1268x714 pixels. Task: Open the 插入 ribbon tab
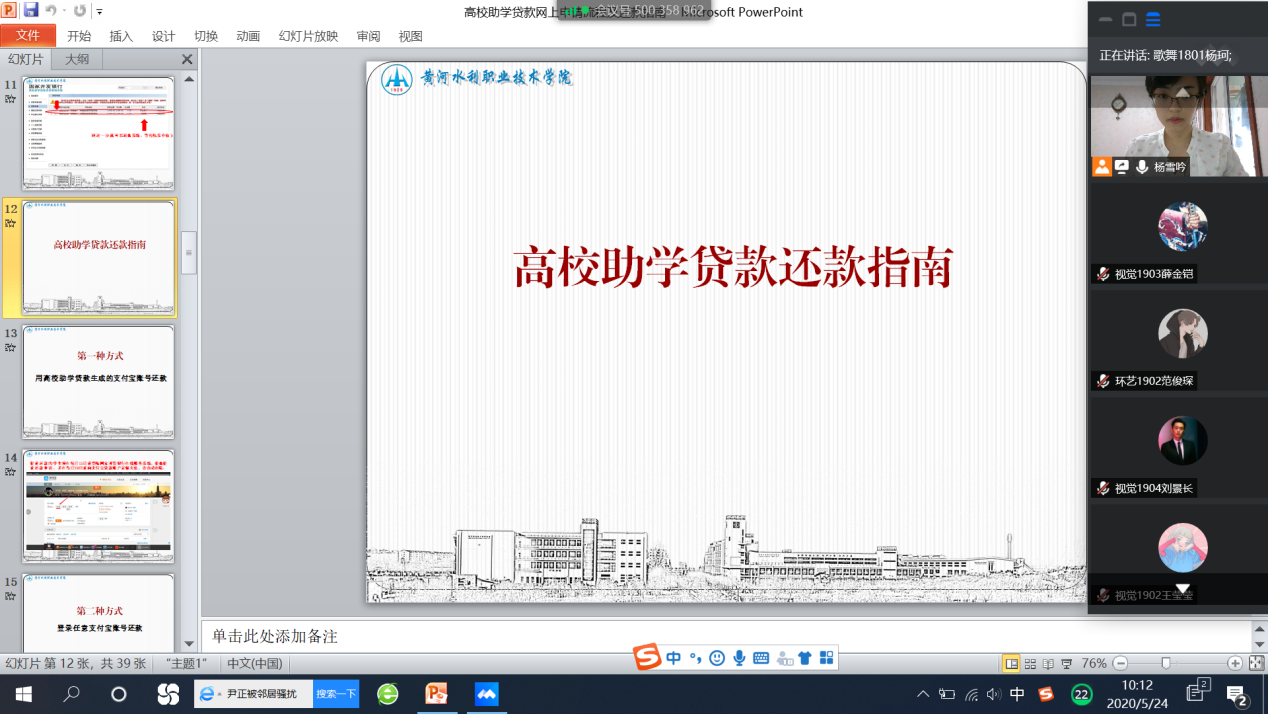(x=121, y=36)
